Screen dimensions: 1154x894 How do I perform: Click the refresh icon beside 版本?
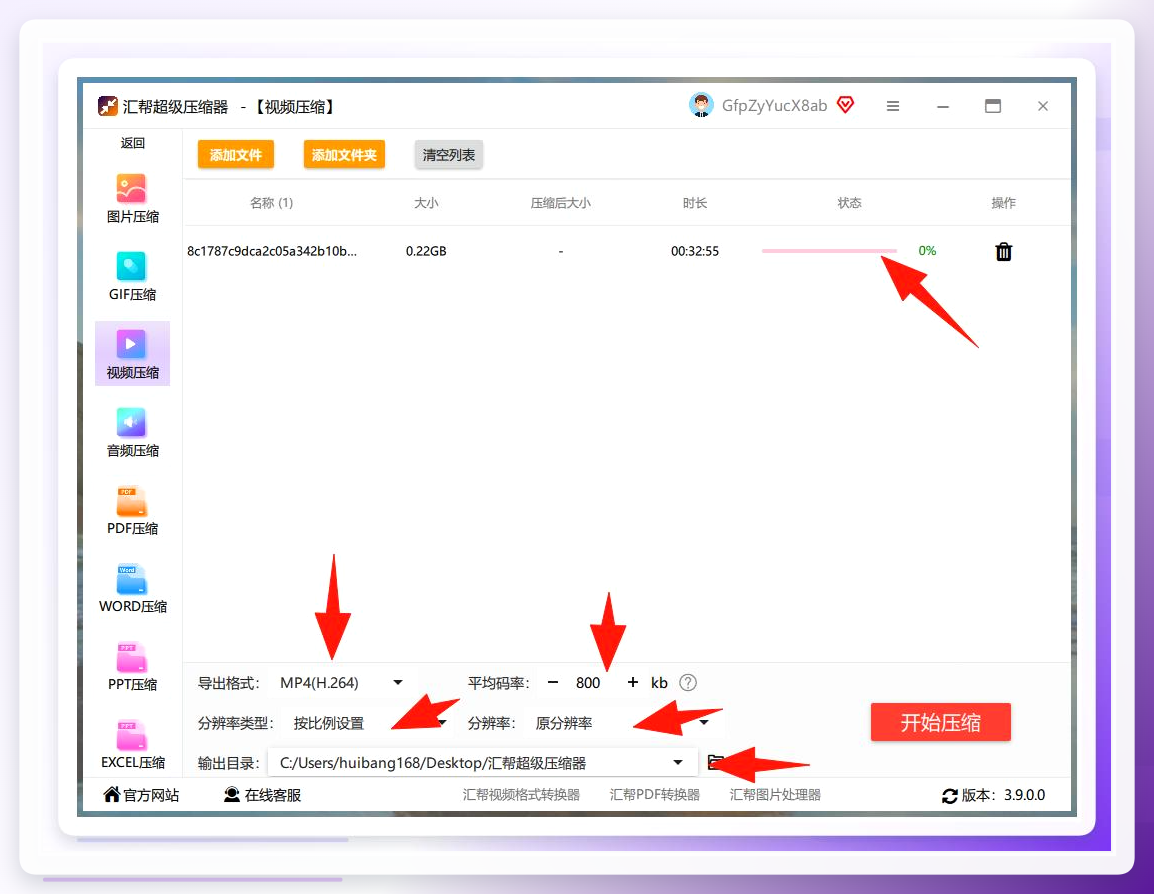(949, 795)
